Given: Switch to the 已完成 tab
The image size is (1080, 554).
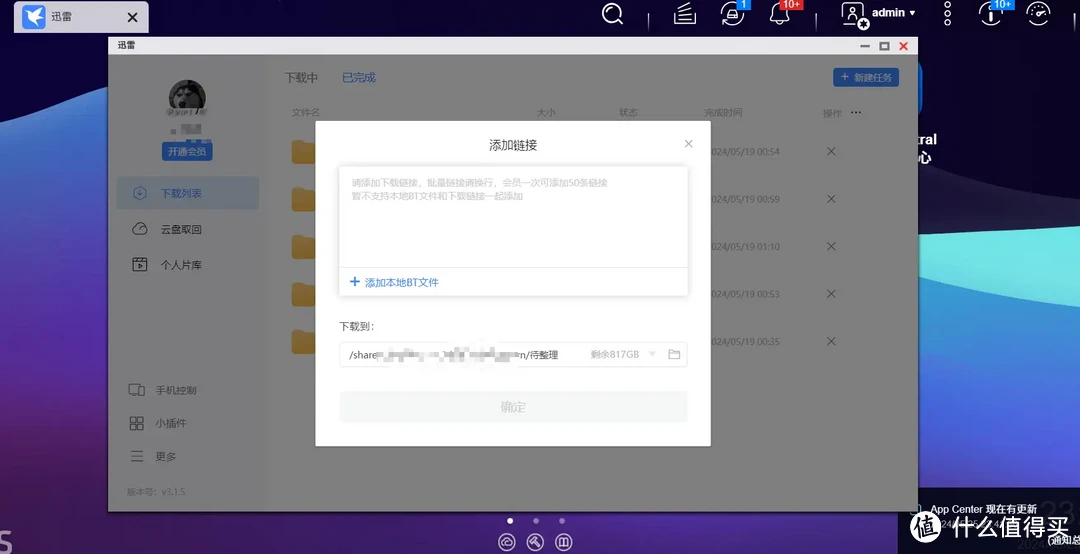Looking at the screenshot, I should pyautogui.click(x=359, y=78).
